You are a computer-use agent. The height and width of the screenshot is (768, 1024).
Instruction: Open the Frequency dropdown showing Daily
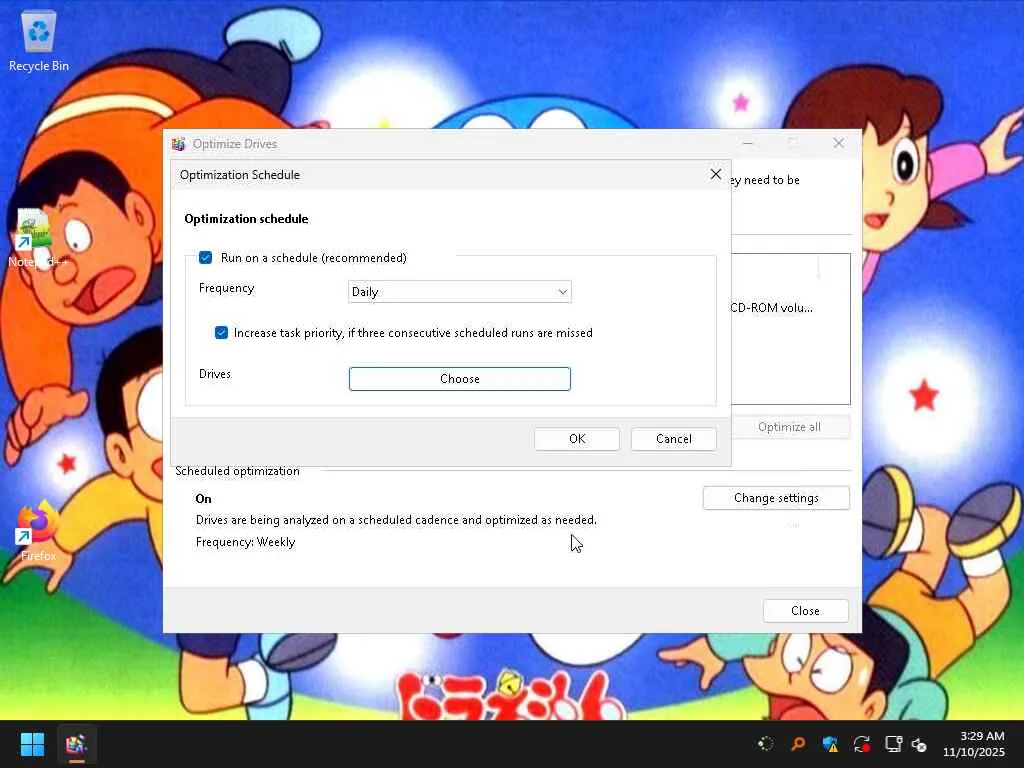460,292
